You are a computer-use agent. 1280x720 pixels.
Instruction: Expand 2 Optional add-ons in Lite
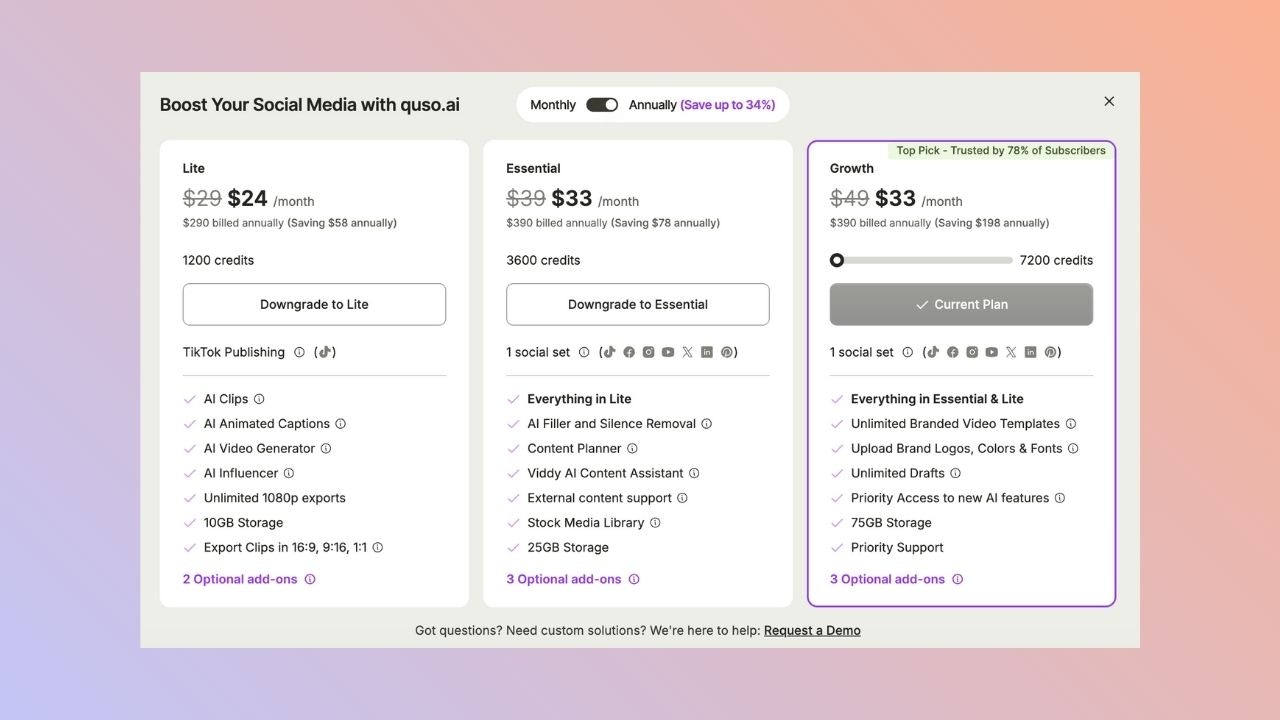(x=240, y=579)
